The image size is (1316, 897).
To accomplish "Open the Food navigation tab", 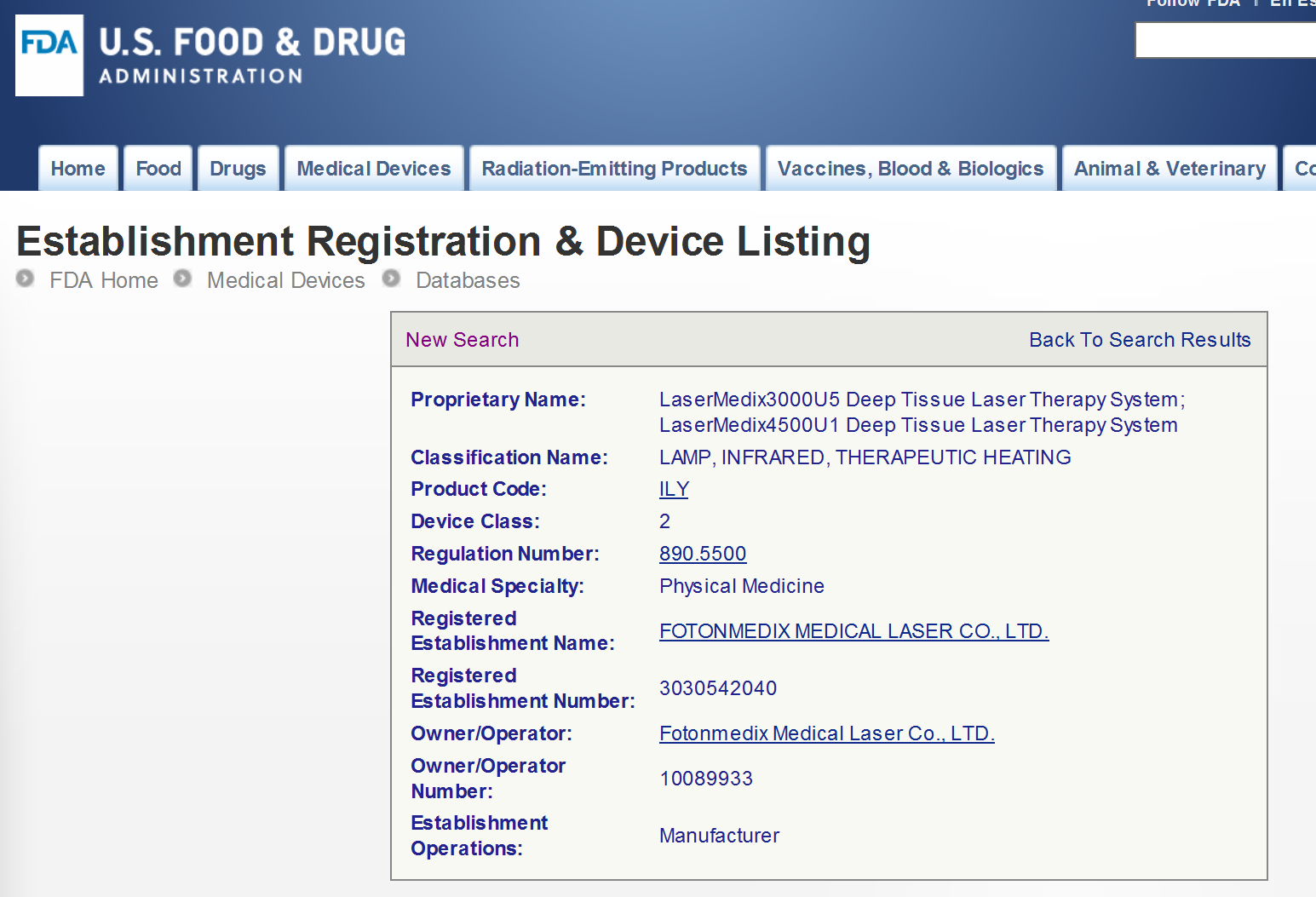I will pos(158,169).
